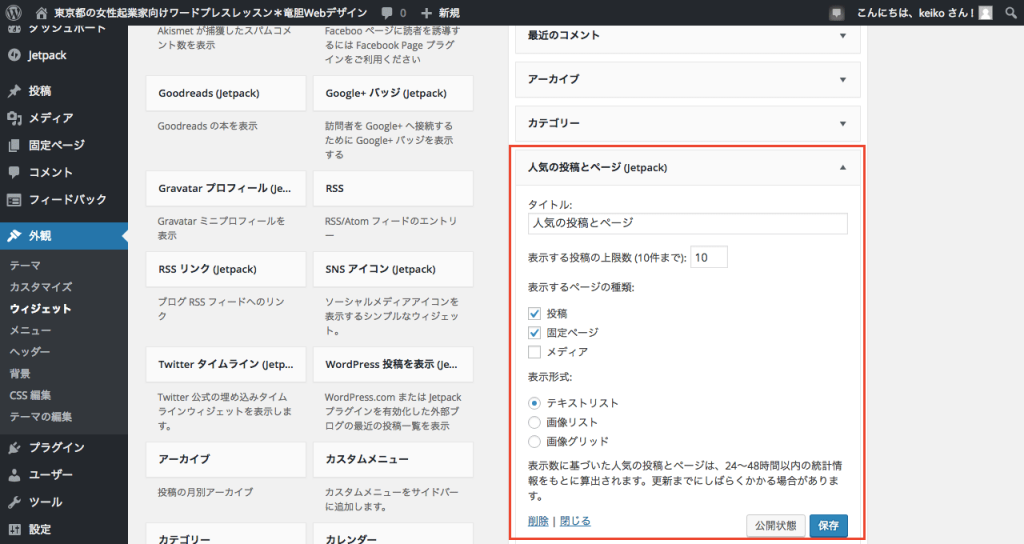This screenshot has width=1024, height=544.
Task: Click the 閉じる link
Action: (x=575, y=520)
